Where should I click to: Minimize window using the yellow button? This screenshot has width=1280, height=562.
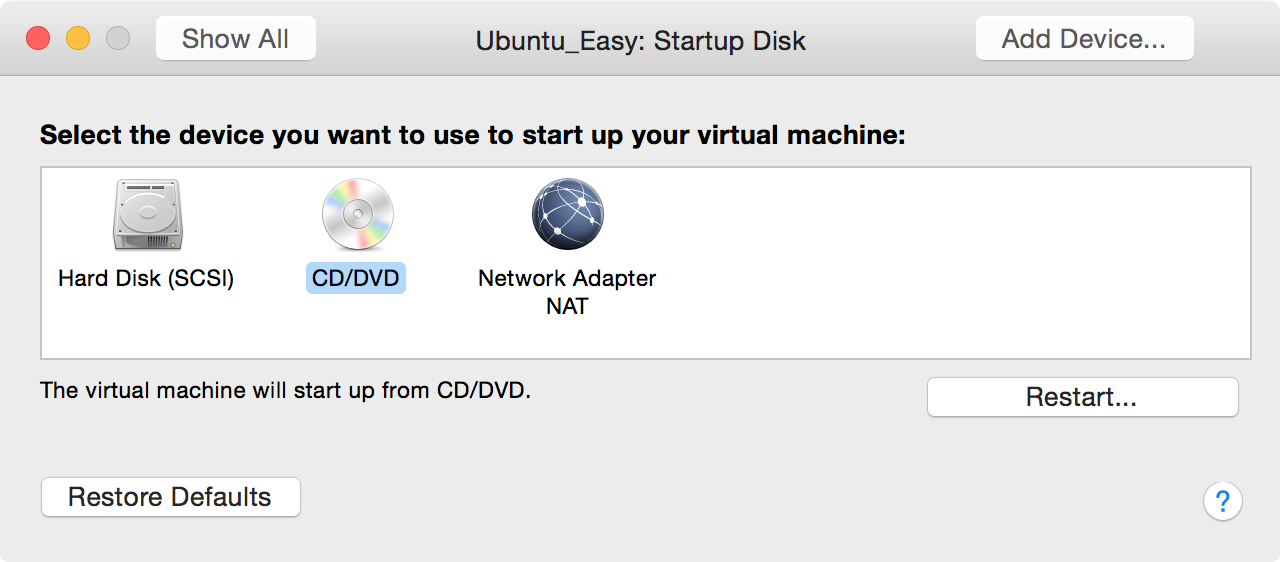[x=78, y=39]
